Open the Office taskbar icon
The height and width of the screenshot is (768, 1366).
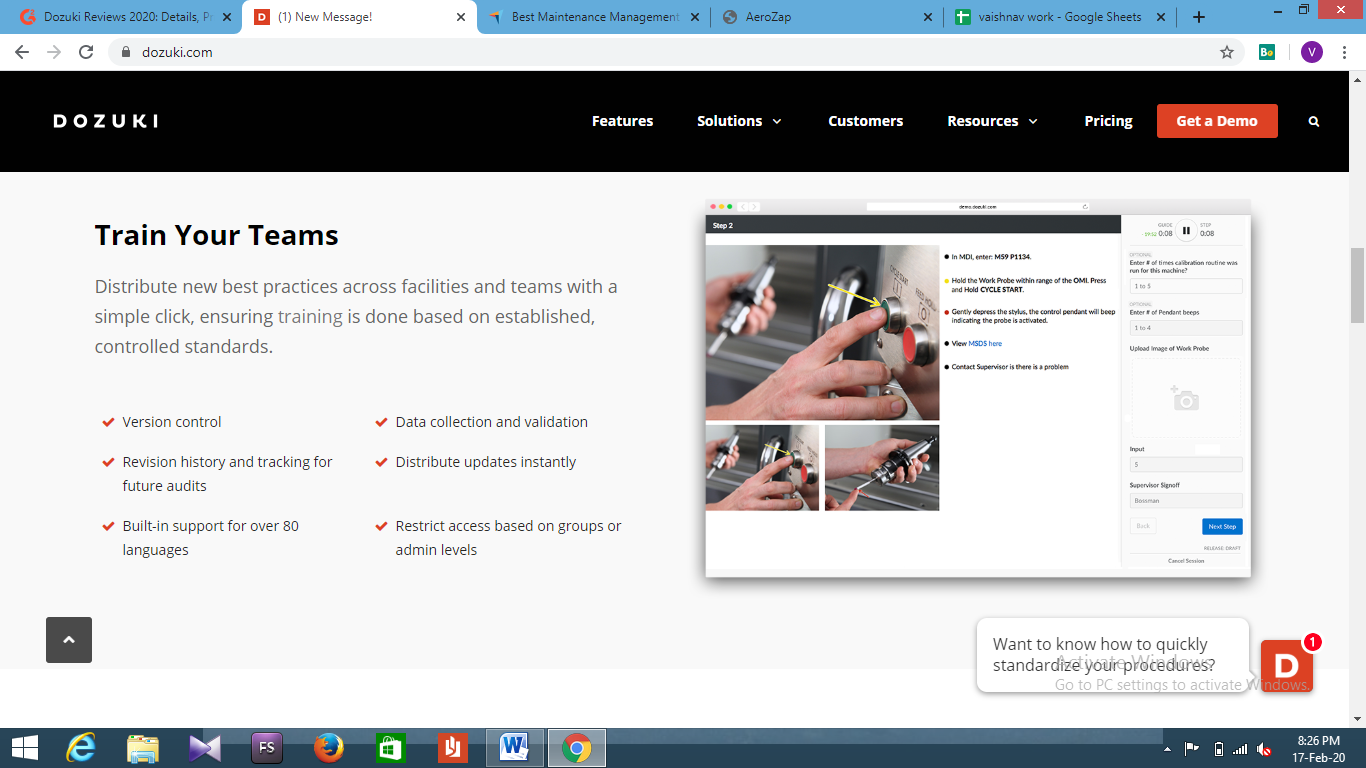tap(452, 748)
